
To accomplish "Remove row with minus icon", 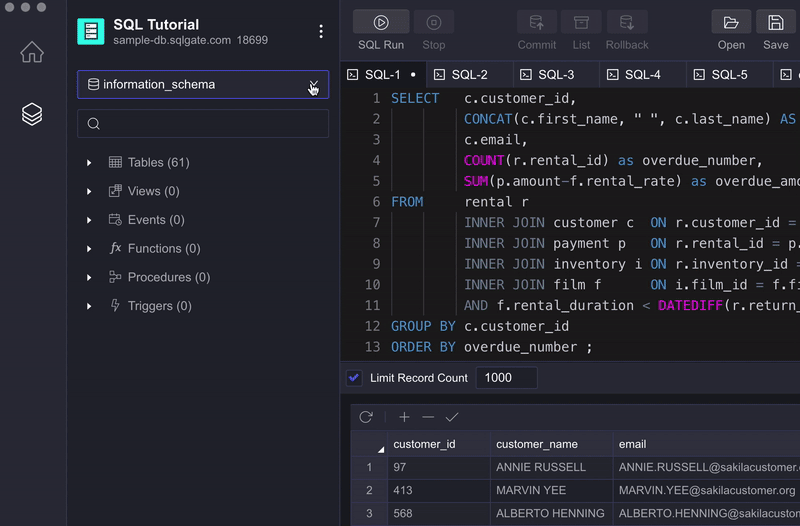I will (x=428, y=417).
